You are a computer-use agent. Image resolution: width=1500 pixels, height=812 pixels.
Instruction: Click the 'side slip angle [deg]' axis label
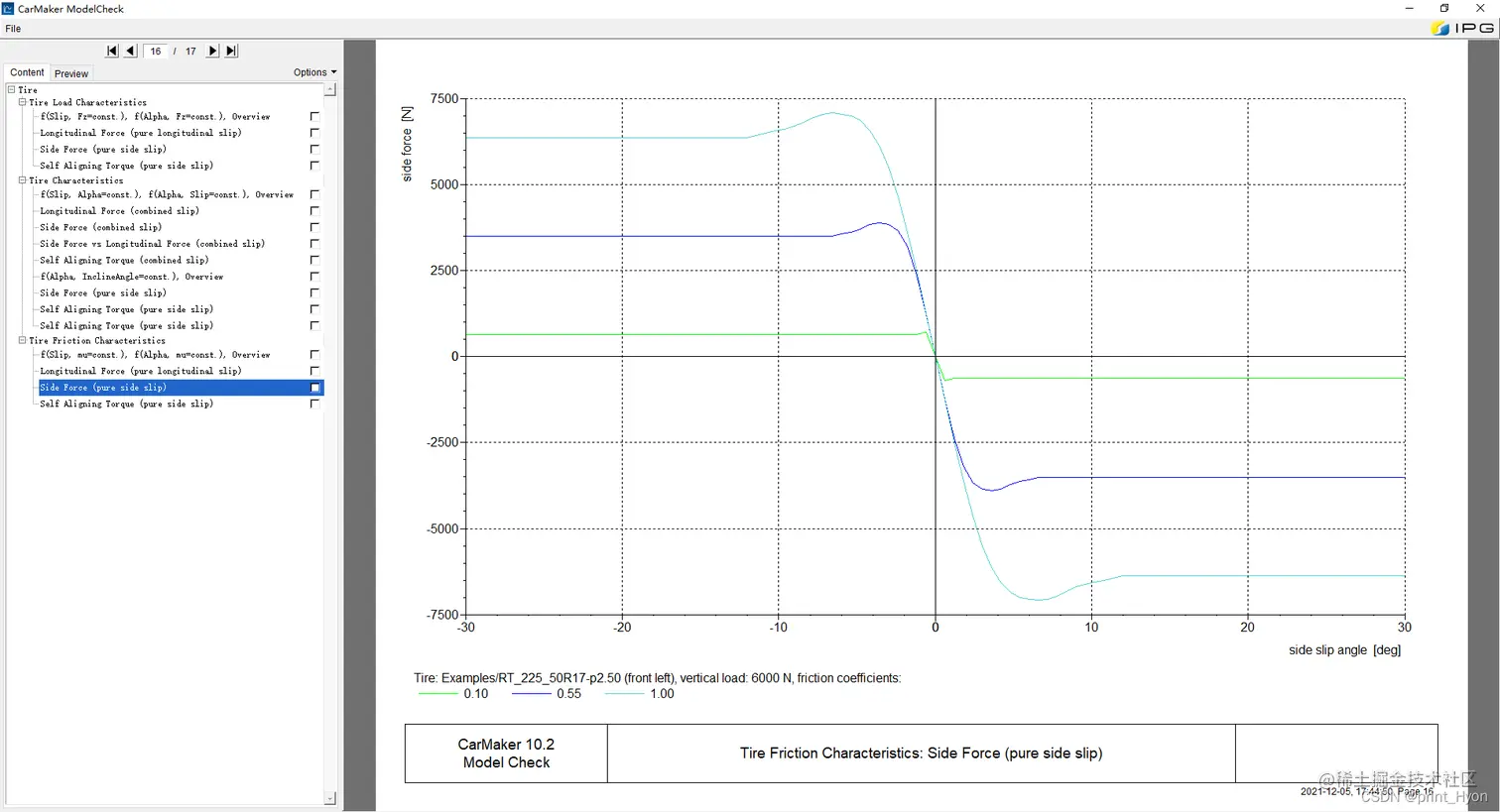tap(1344, 650)
